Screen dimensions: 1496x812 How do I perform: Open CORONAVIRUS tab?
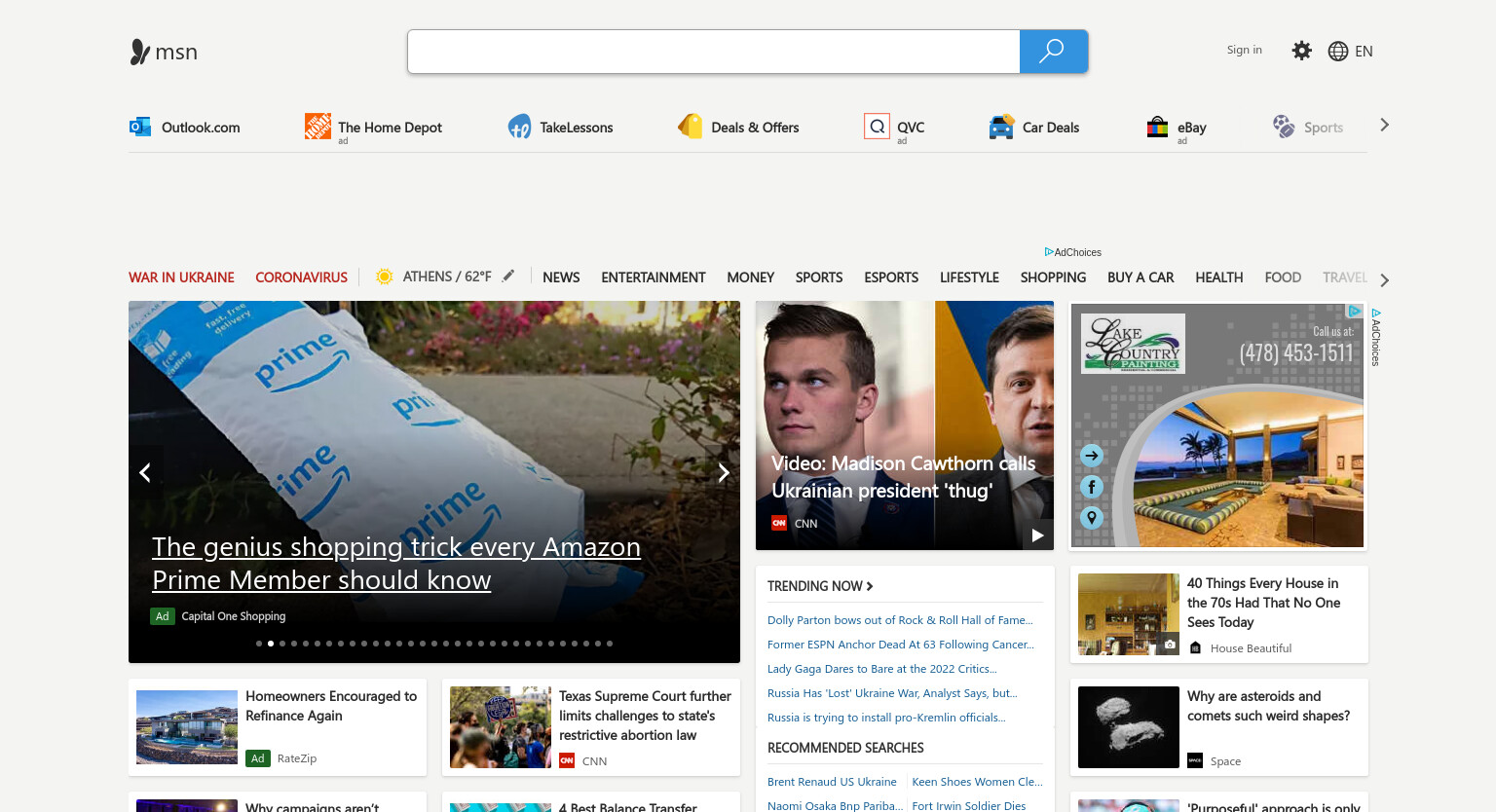(301, 277)
